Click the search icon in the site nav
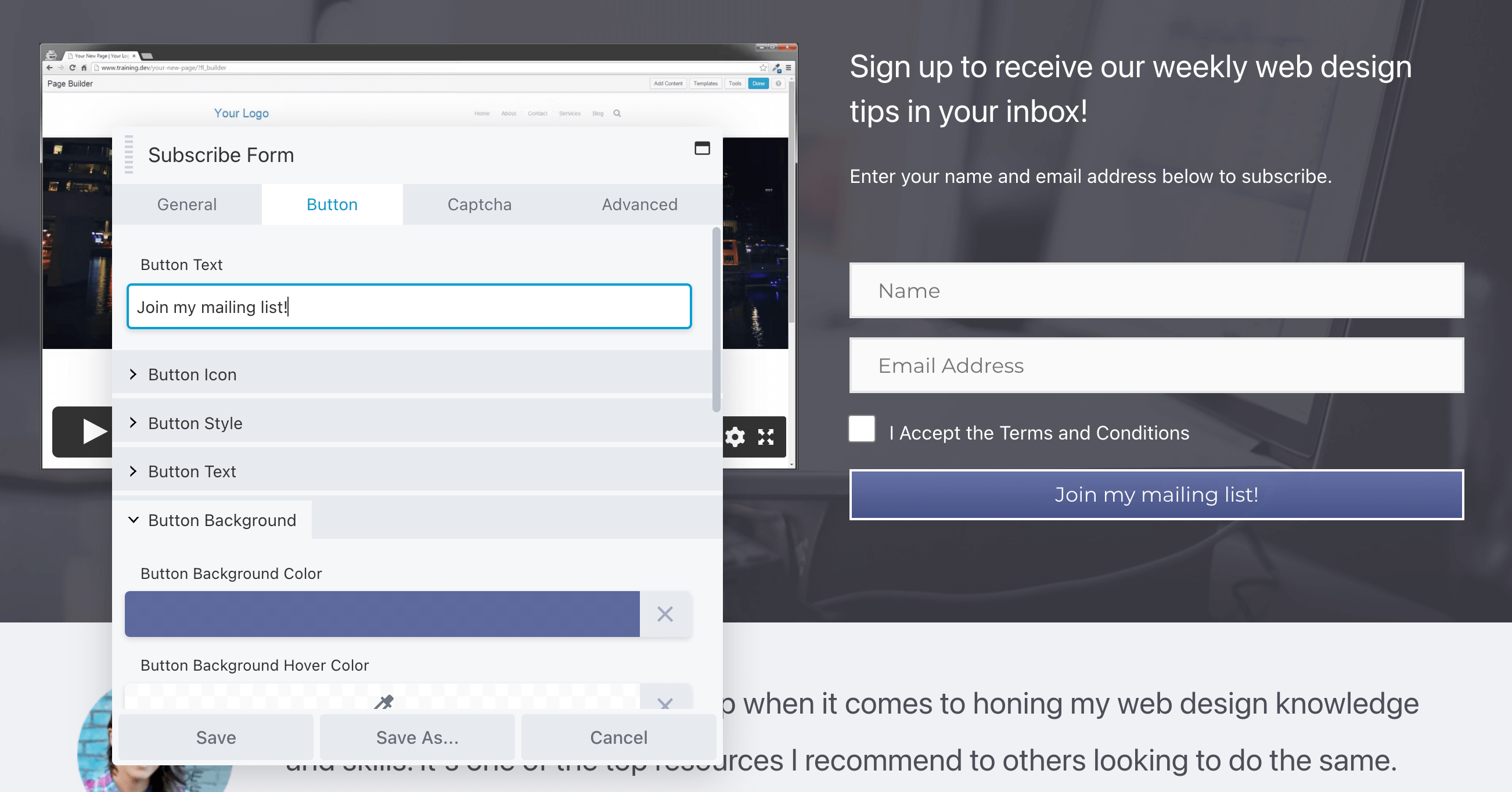The height and width of the screenshot is (792, 1512). pos(617,113)
